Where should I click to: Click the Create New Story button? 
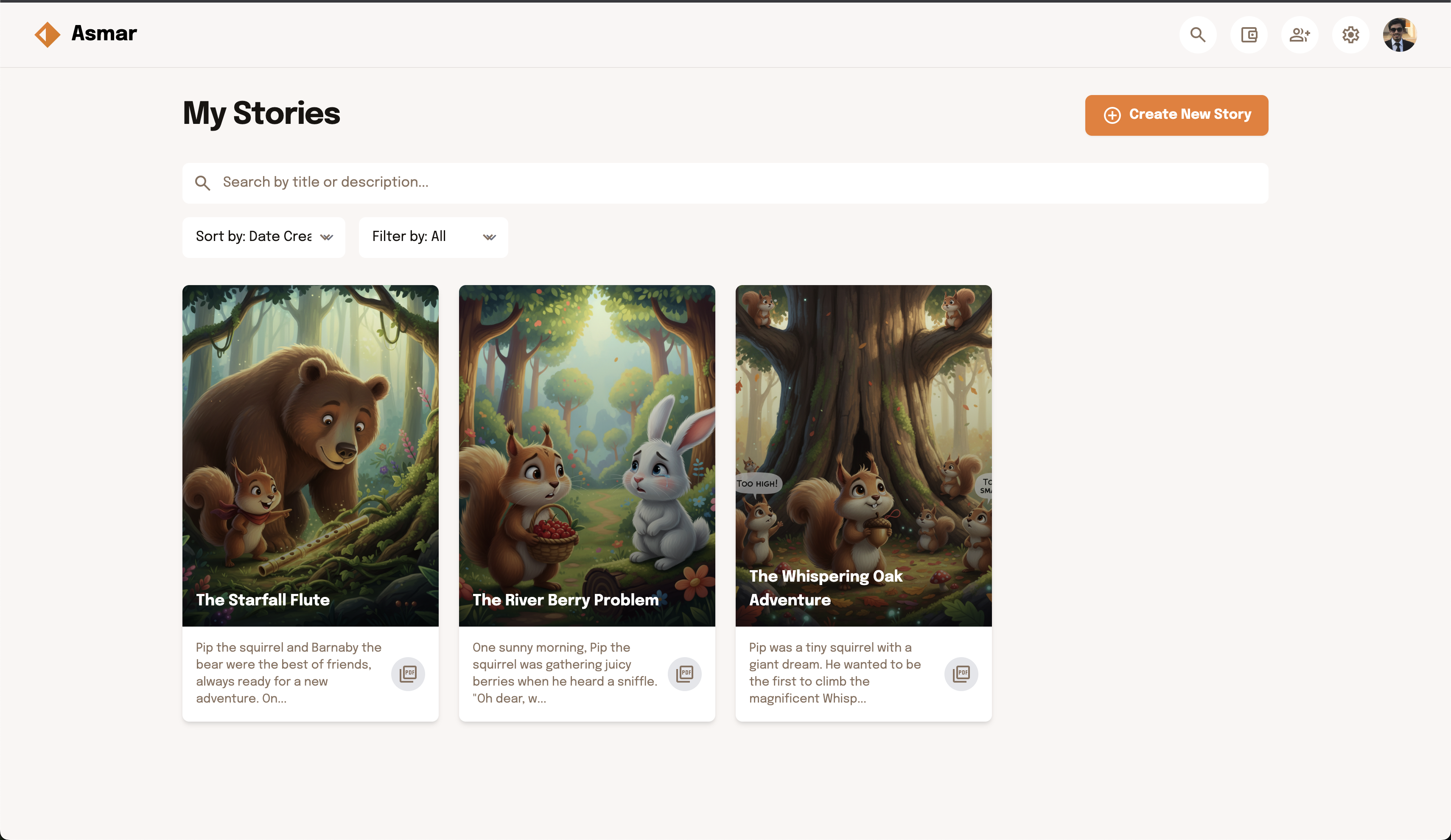point(1176,115)
